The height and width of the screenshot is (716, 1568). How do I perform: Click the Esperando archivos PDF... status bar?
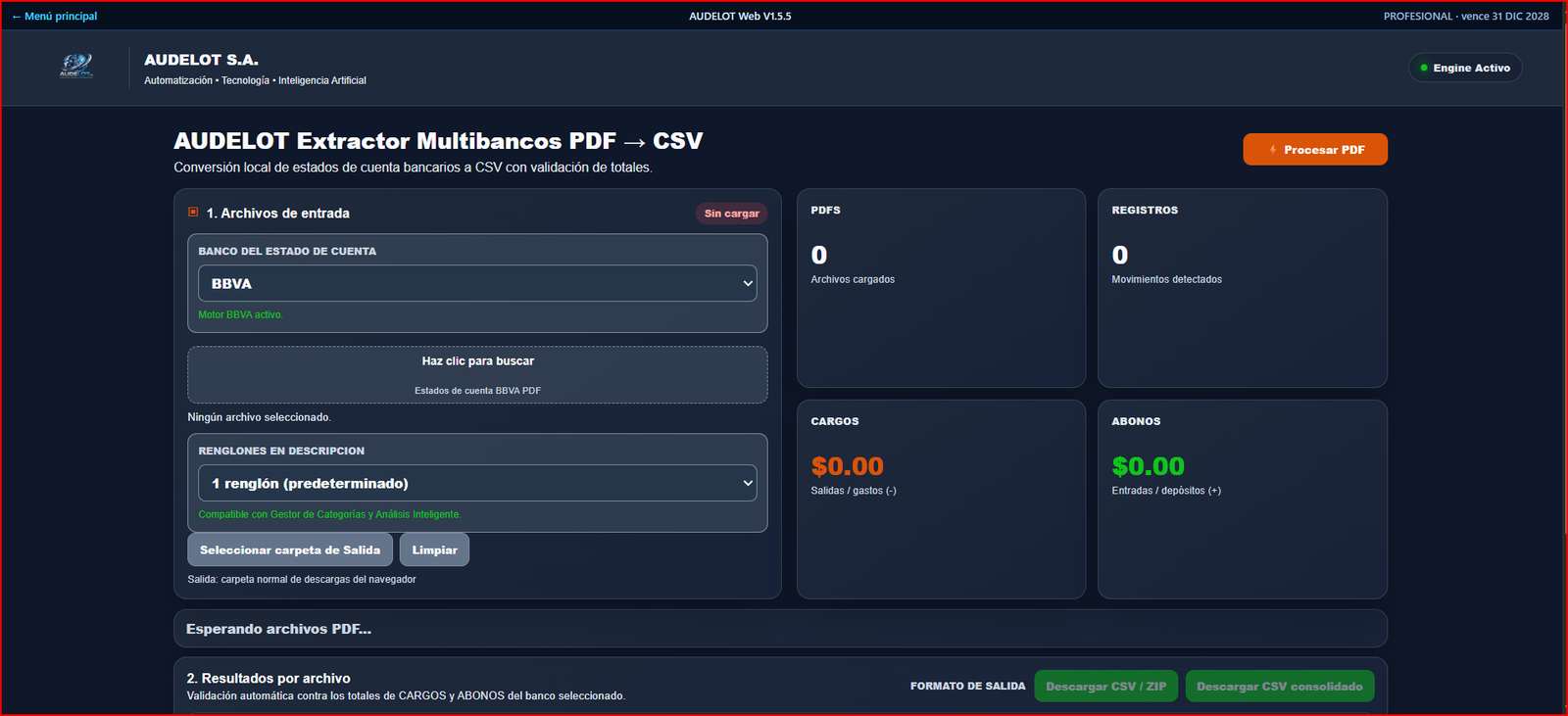point(780,629)
